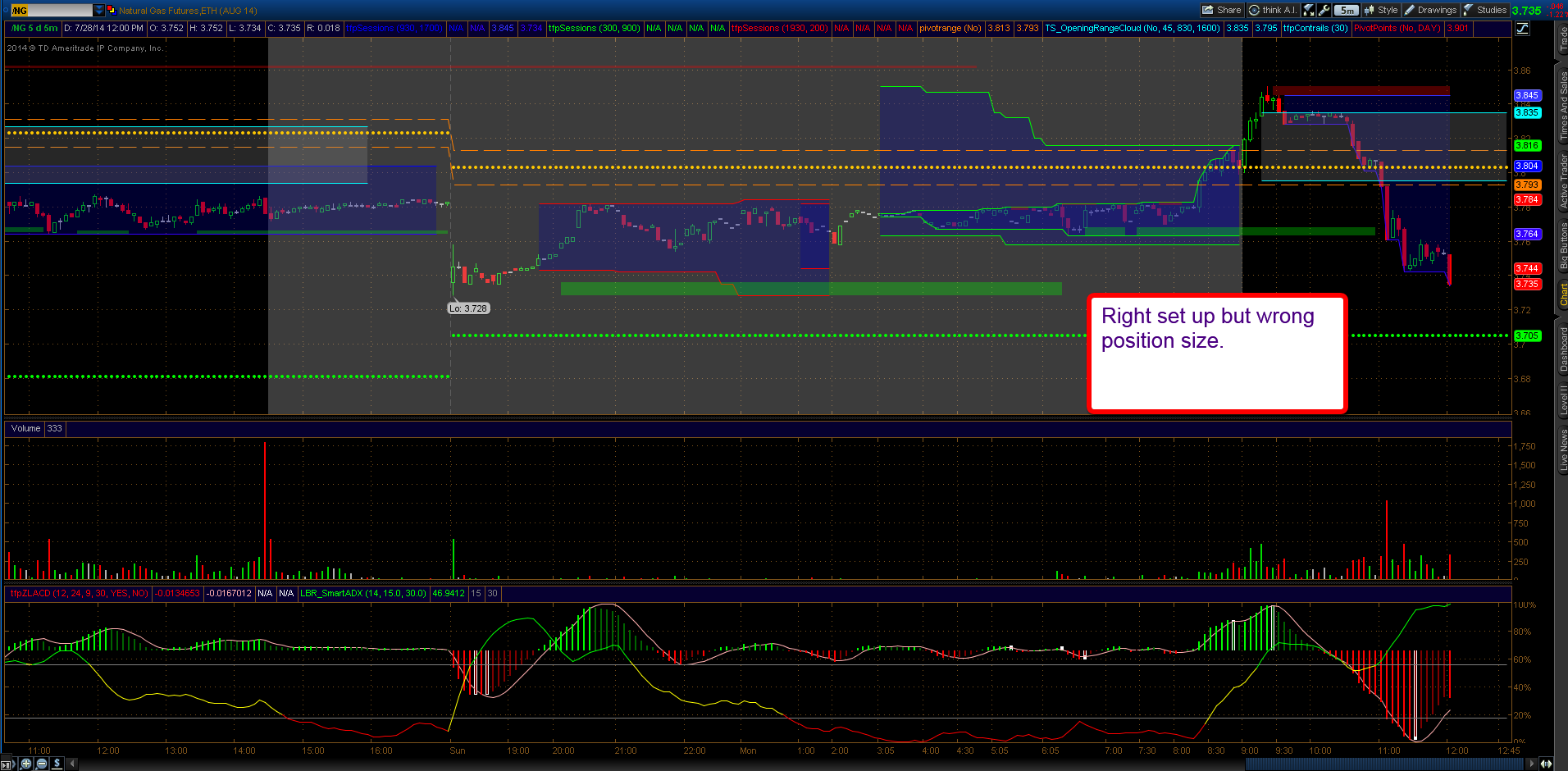This screenshot has width=1568, height=771.
Task: Click the Volume study label
Action: point(25,429)
